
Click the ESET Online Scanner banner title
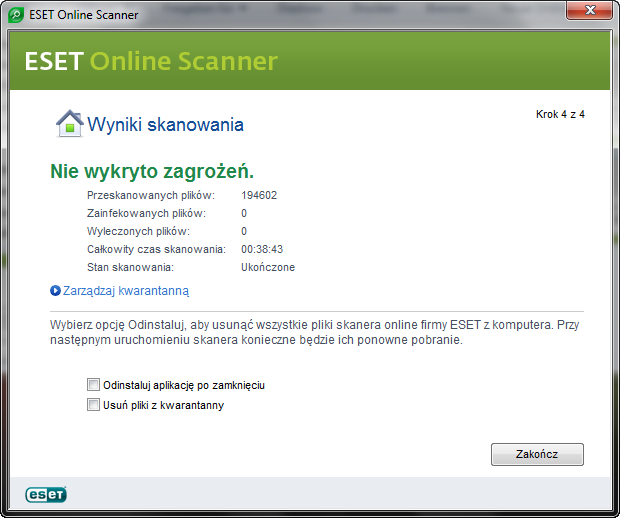pos(151,61)
